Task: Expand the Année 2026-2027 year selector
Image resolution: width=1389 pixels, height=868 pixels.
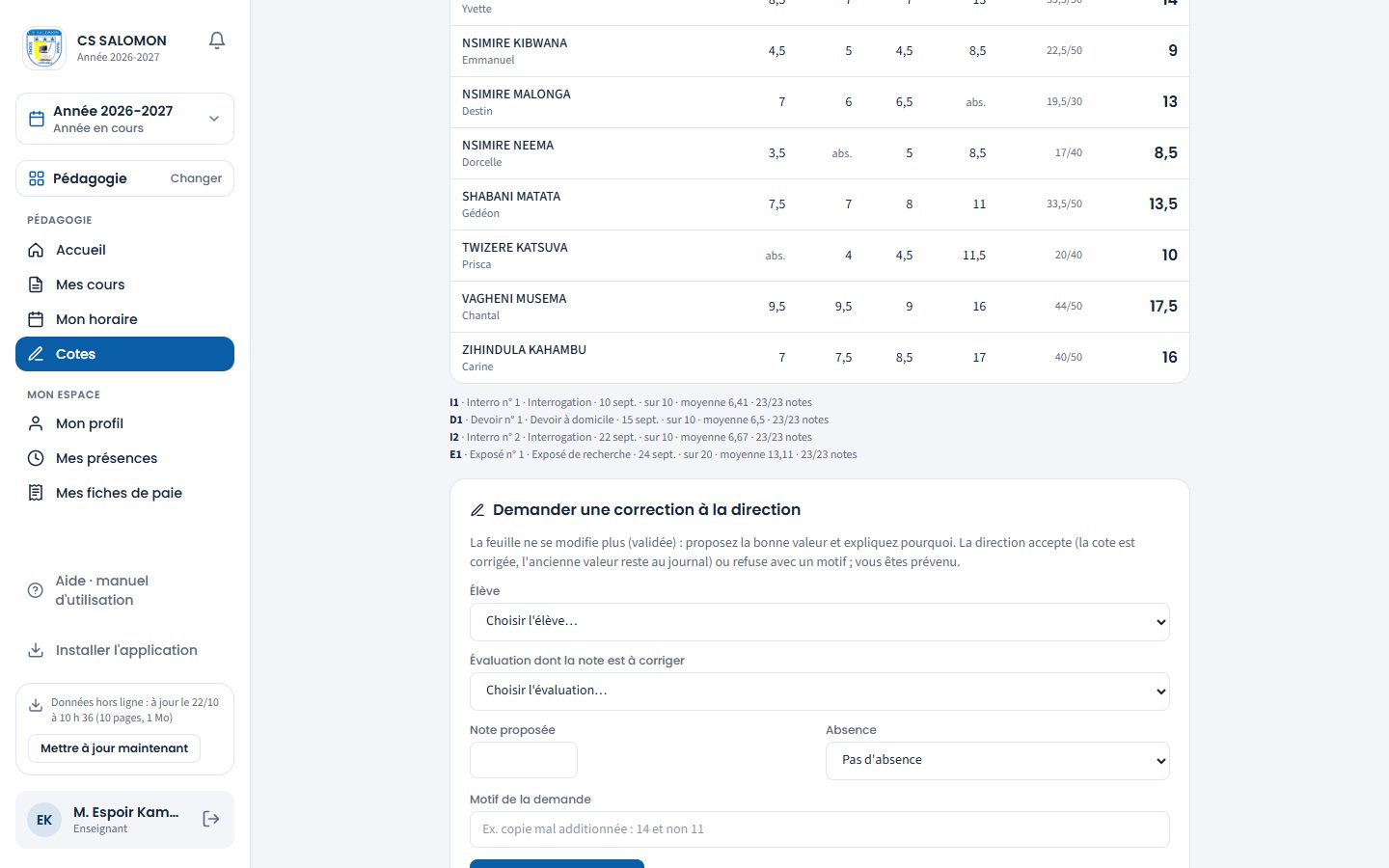Action: (124, 119)
